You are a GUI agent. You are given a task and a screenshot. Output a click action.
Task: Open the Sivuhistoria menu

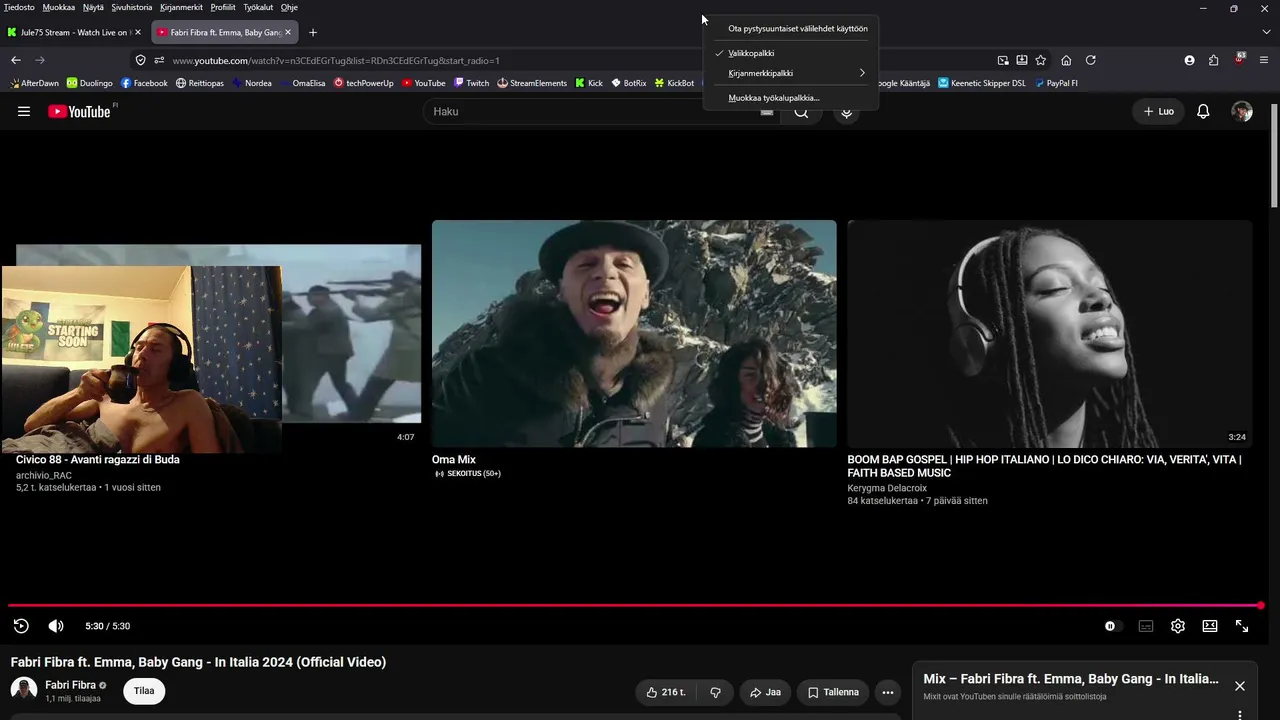132,7
